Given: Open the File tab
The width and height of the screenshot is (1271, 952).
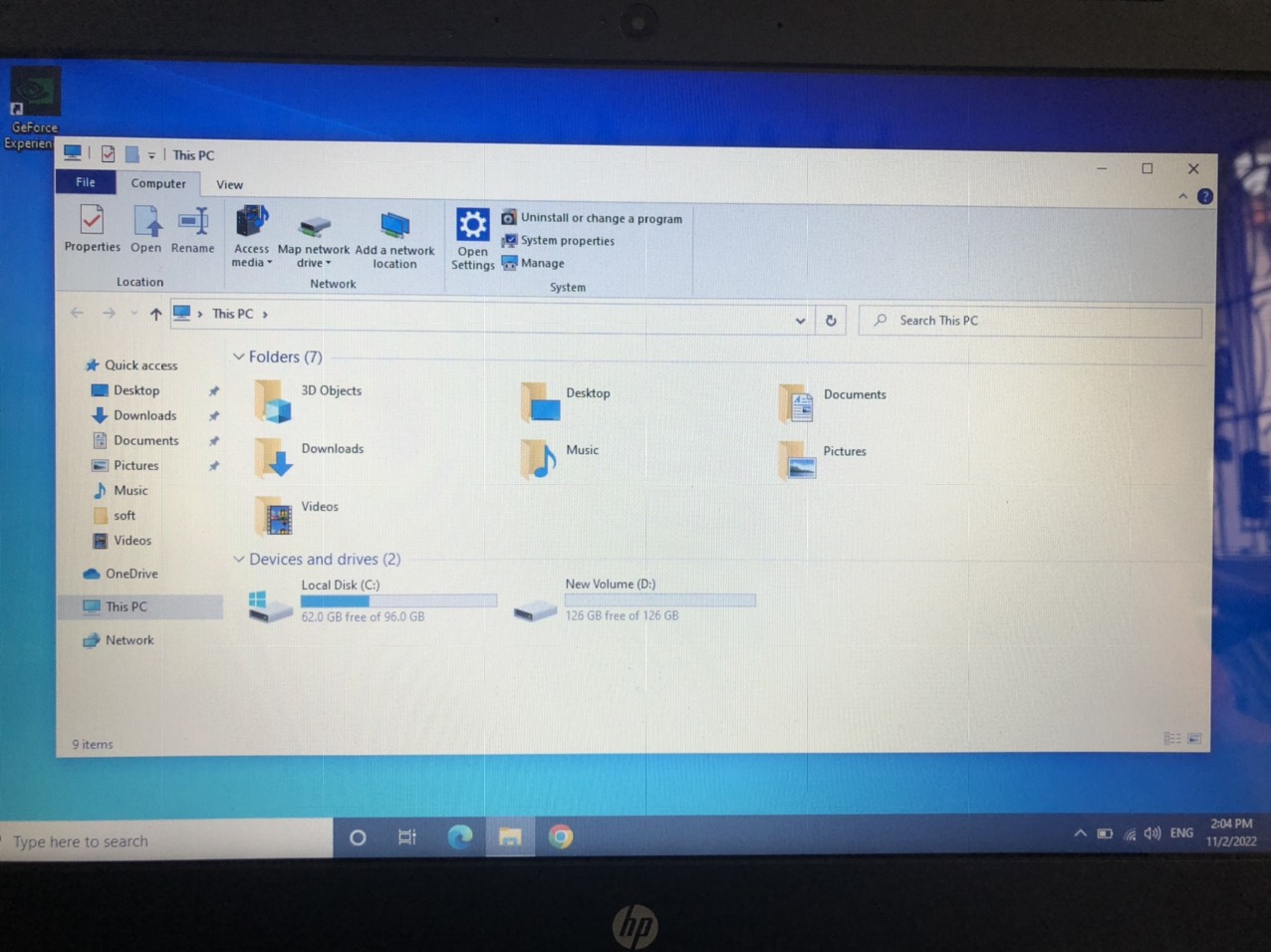Looking at the screenshot, I should point(86,182).
